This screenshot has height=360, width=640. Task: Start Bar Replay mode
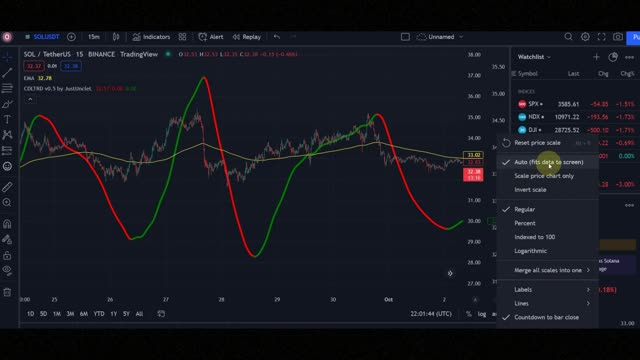247,37
